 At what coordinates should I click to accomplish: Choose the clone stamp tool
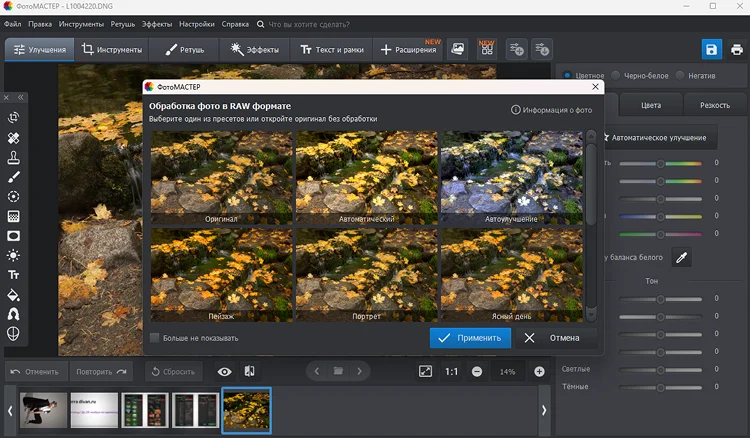[x=14, y=158]
